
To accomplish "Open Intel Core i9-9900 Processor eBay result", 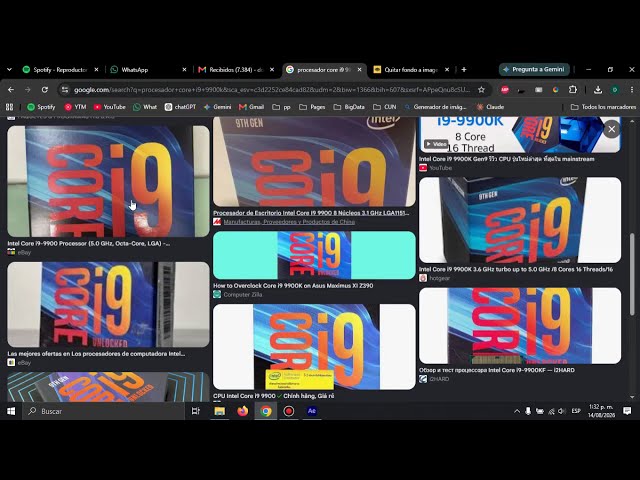I will click(x=89, y=244).
